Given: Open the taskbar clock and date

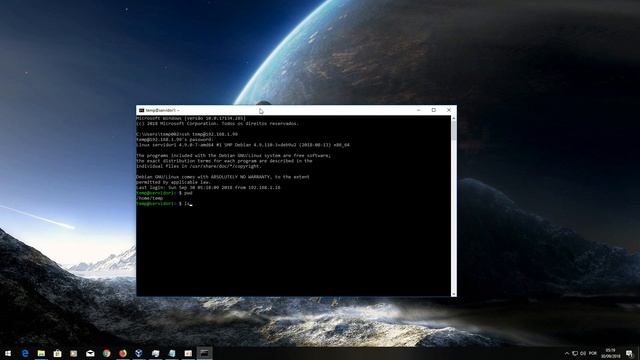Looking at the screenshot, I should click(610, 353).
